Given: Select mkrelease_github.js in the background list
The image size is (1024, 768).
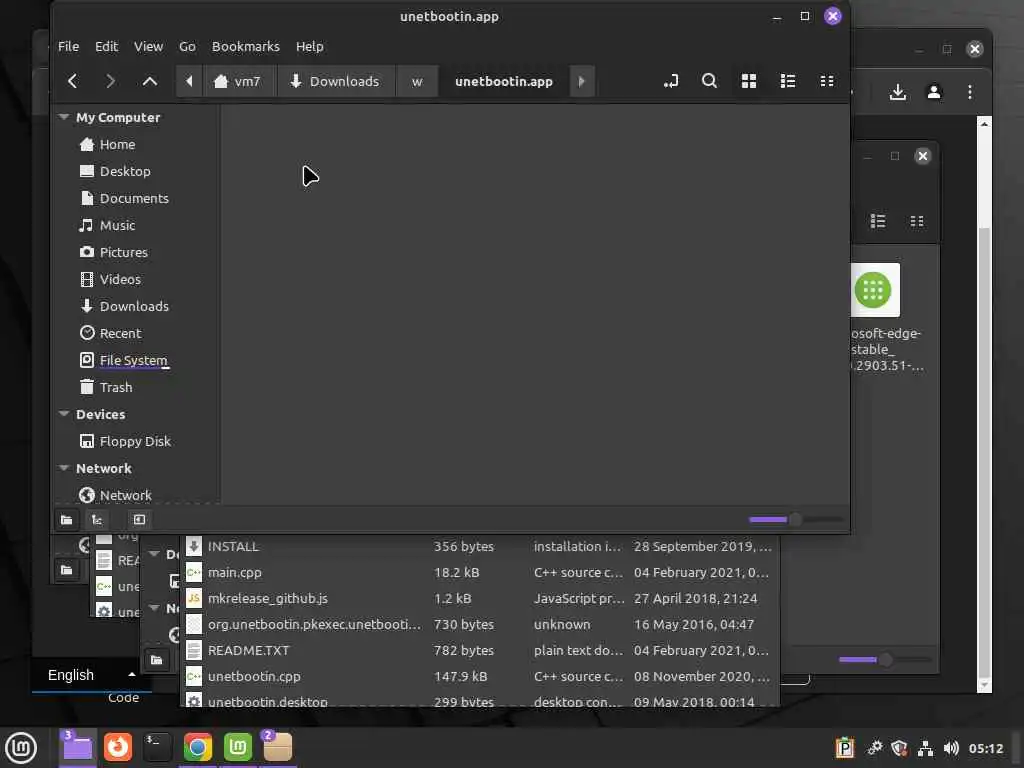Looking at the screenshot, I should [480, 599].
